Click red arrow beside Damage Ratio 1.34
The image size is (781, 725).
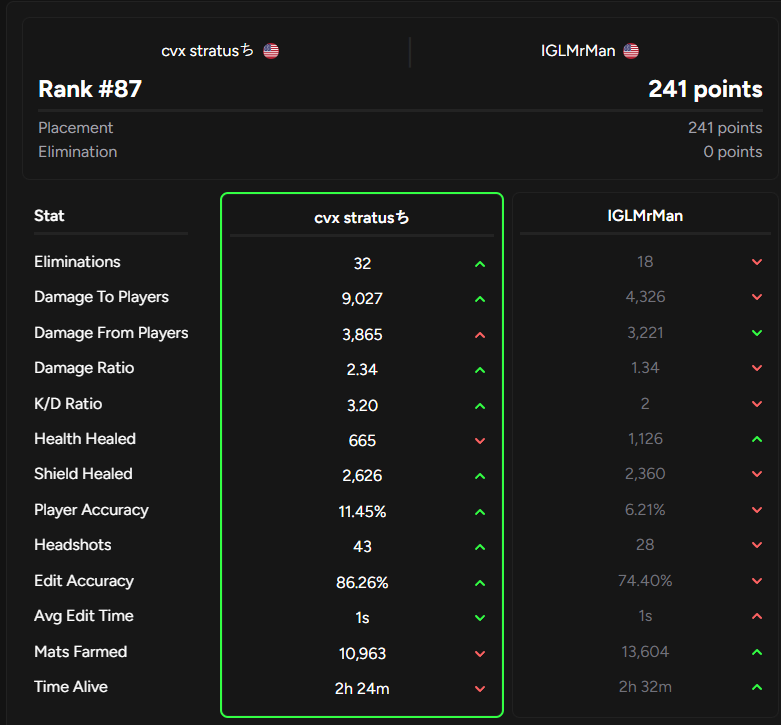[757, 368]
